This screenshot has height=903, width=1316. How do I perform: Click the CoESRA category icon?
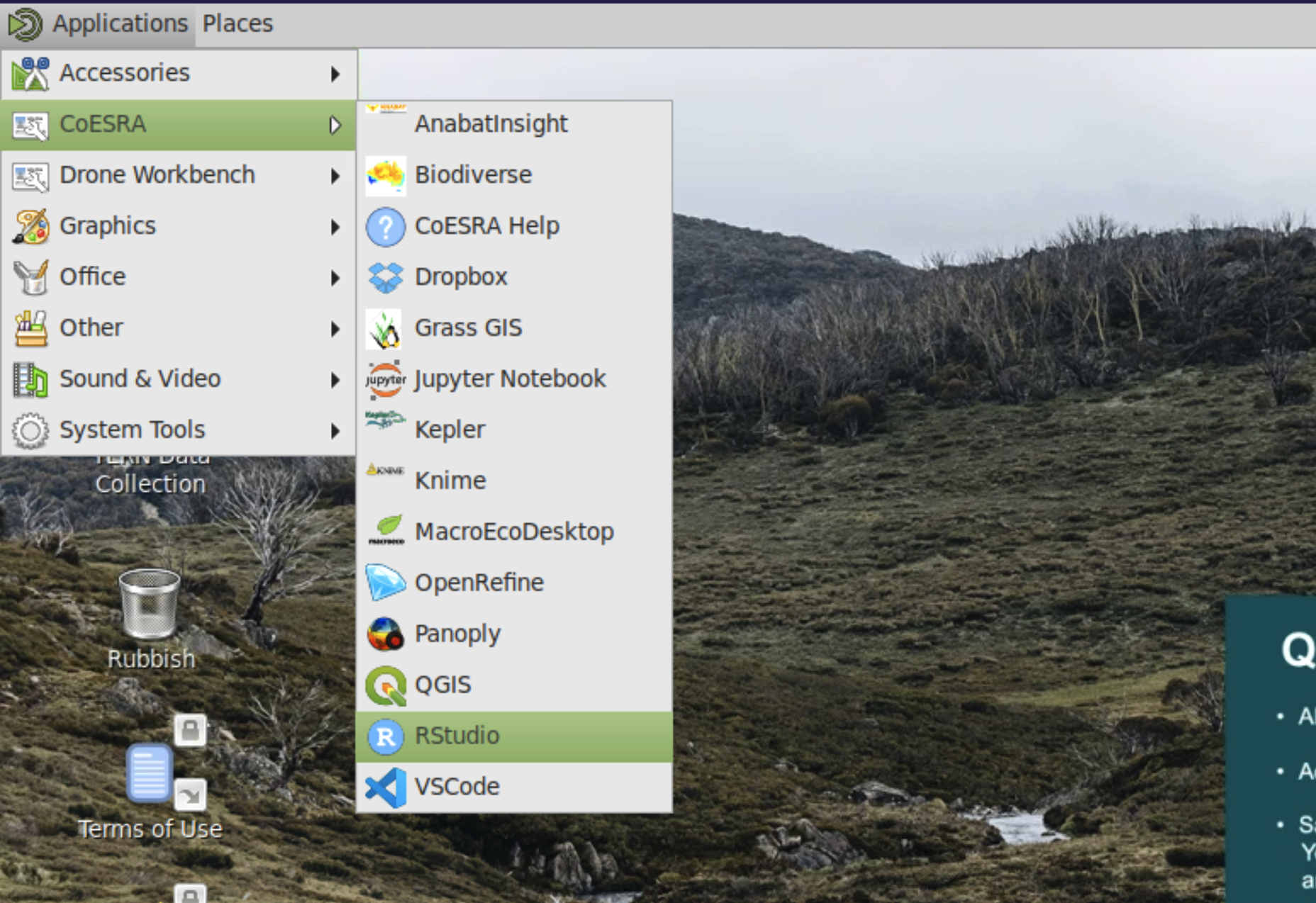tap(30, 125)
